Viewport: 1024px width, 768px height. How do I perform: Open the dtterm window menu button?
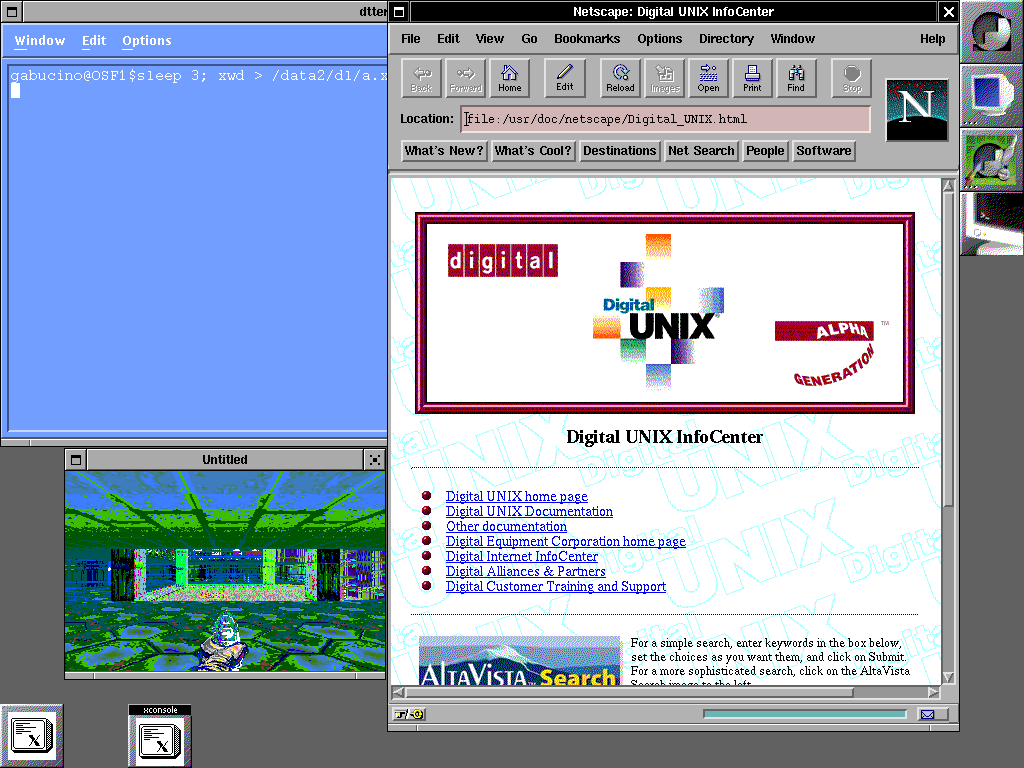[12, 12]
